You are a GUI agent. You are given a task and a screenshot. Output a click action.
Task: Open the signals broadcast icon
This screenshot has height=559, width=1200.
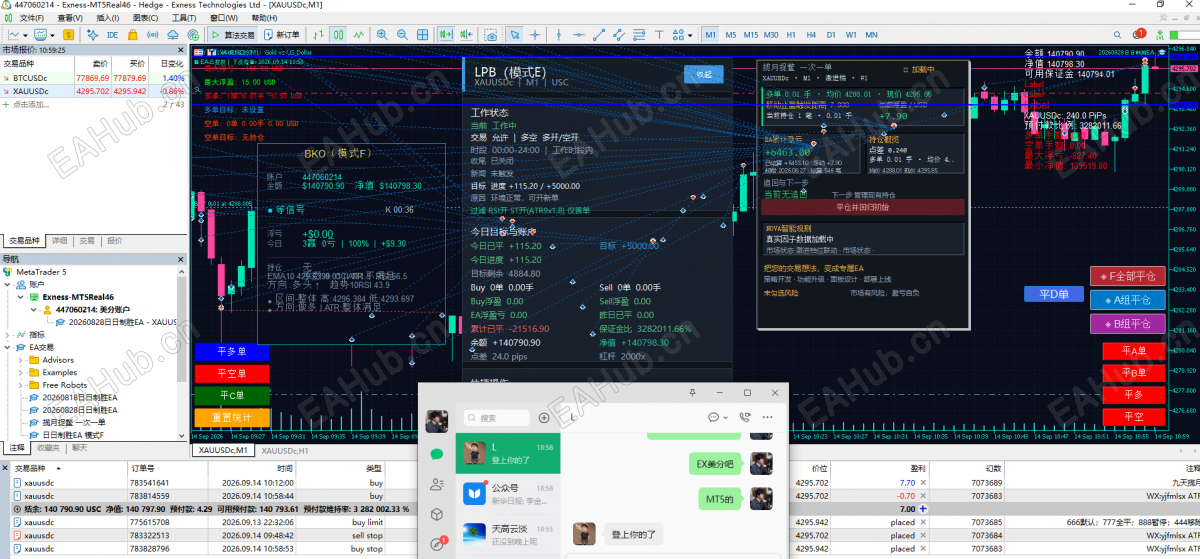(x=153, y=35)
